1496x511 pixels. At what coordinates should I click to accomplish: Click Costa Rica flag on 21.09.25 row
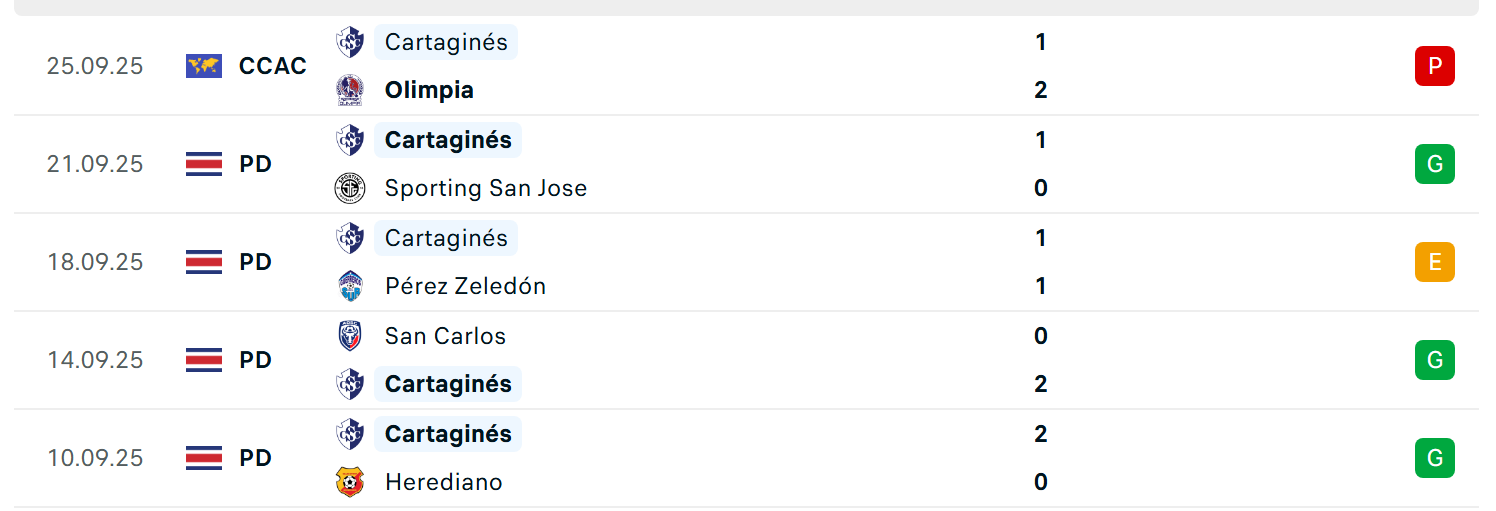pos(204,164)
